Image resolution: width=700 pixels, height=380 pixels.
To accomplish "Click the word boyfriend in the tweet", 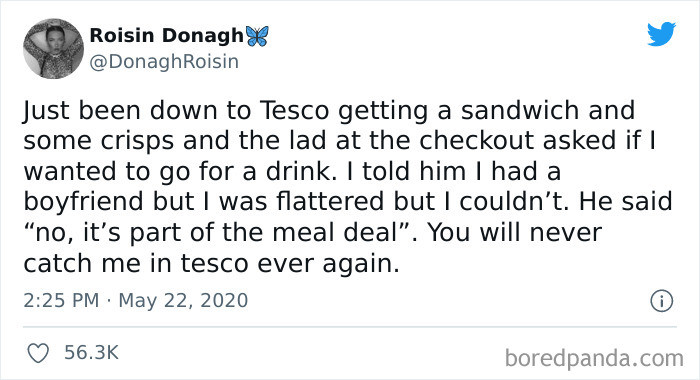I will click(83, 202).
